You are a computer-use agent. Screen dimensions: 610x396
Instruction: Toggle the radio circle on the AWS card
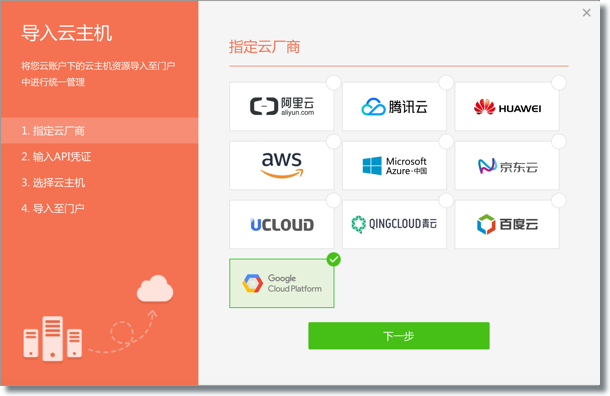pyautogui.click(x=333, y=142)
